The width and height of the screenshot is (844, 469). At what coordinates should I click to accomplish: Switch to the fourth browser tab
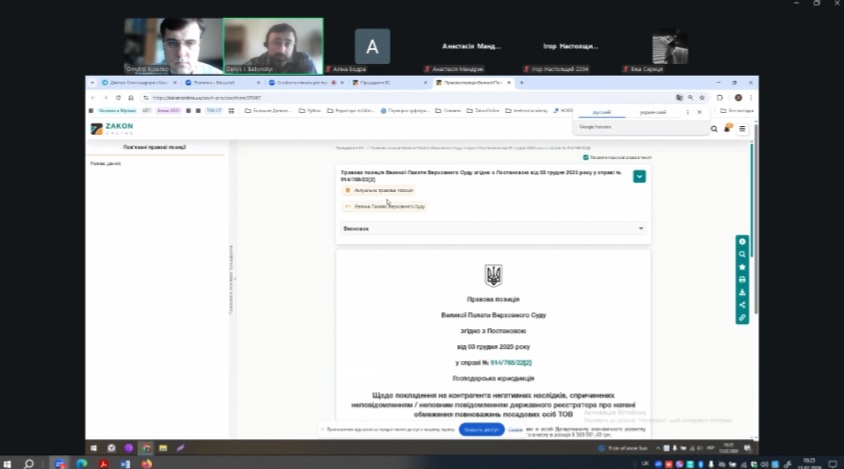(x=390, y=83)
